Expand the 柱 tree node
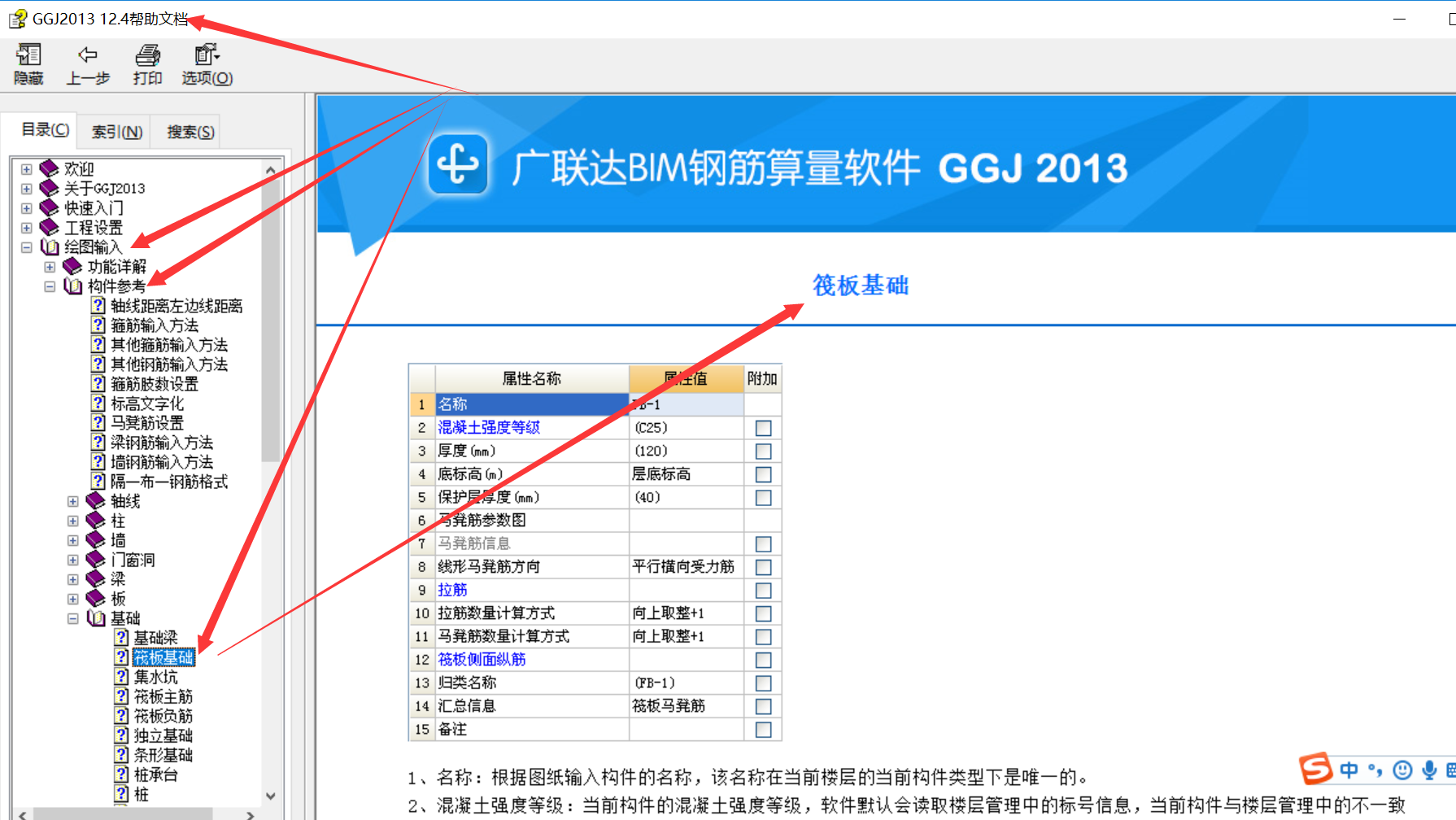The image size is (1456, 820). [x=73, y=521]
